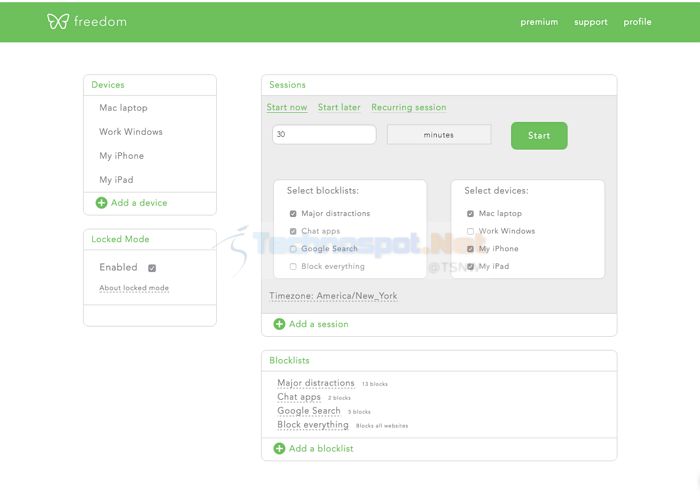Click the Locked Mode panel heading
This screenshot has height=500, width=700.
(x=120, y=239)
